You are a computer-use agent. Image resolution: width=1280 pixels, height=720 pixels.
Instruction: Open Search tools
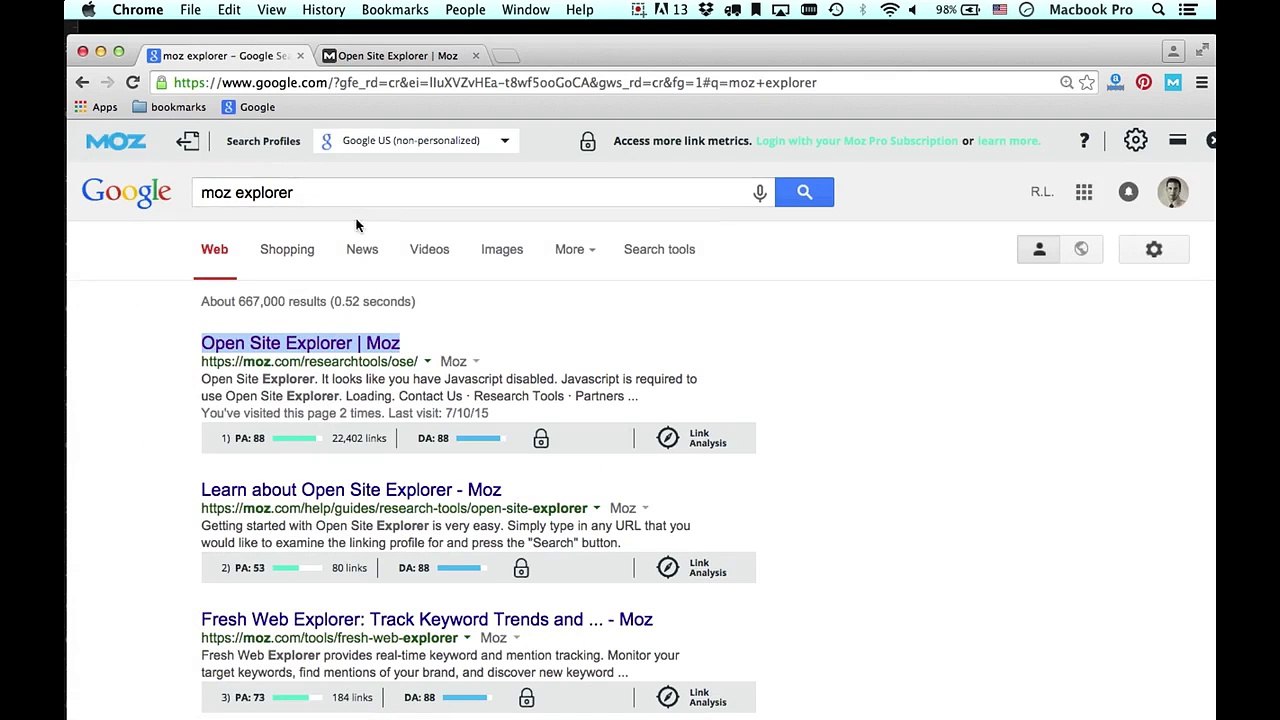point(659,249)
